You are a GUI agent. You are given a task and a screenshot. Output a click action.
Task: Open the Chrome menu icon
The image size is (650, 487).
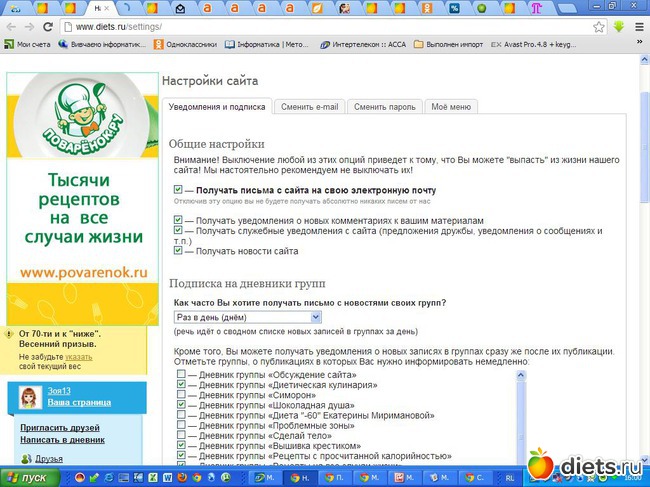[638, 27]
